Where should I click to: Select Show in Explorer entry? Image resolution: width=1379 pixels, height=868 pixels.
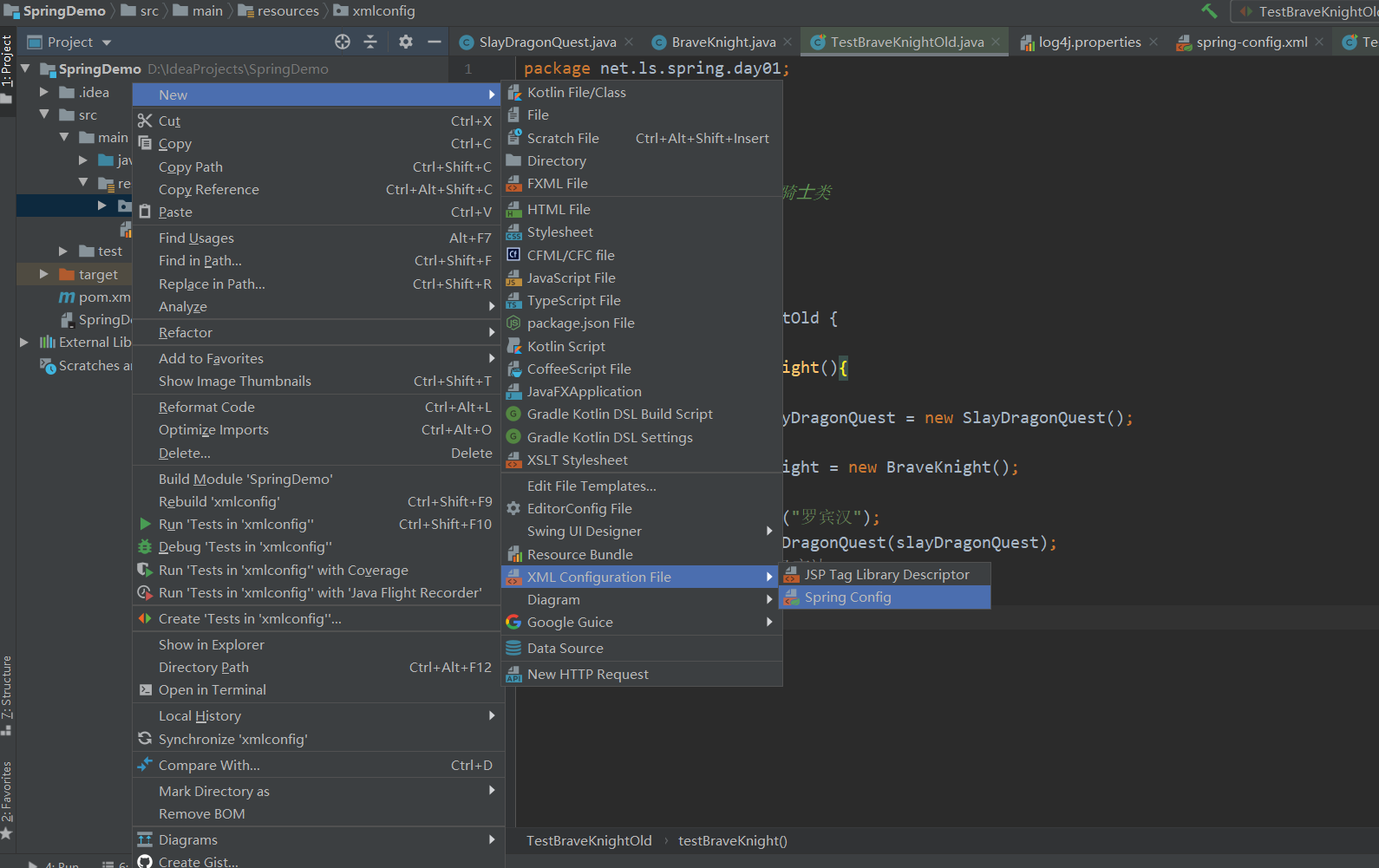[318, 644]
